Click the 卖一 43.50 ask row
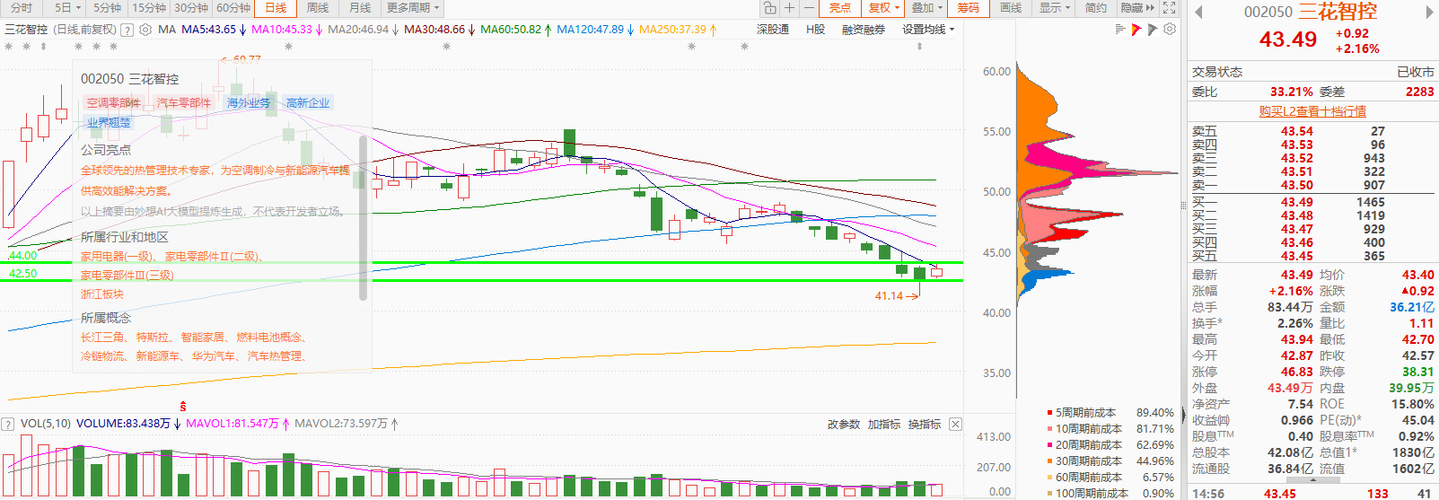1439x500 pixels. pyautogui.click(x=1312, y=185)
